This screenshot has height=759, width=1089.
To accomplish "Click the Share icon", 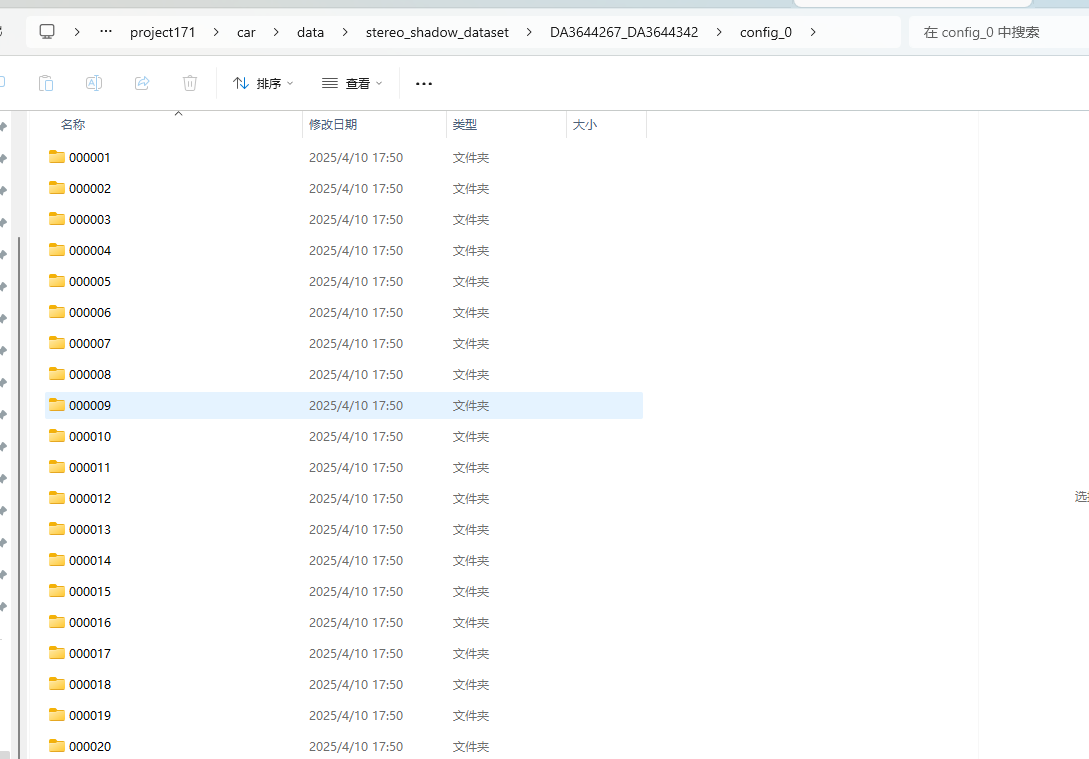I will click(142, 83).
